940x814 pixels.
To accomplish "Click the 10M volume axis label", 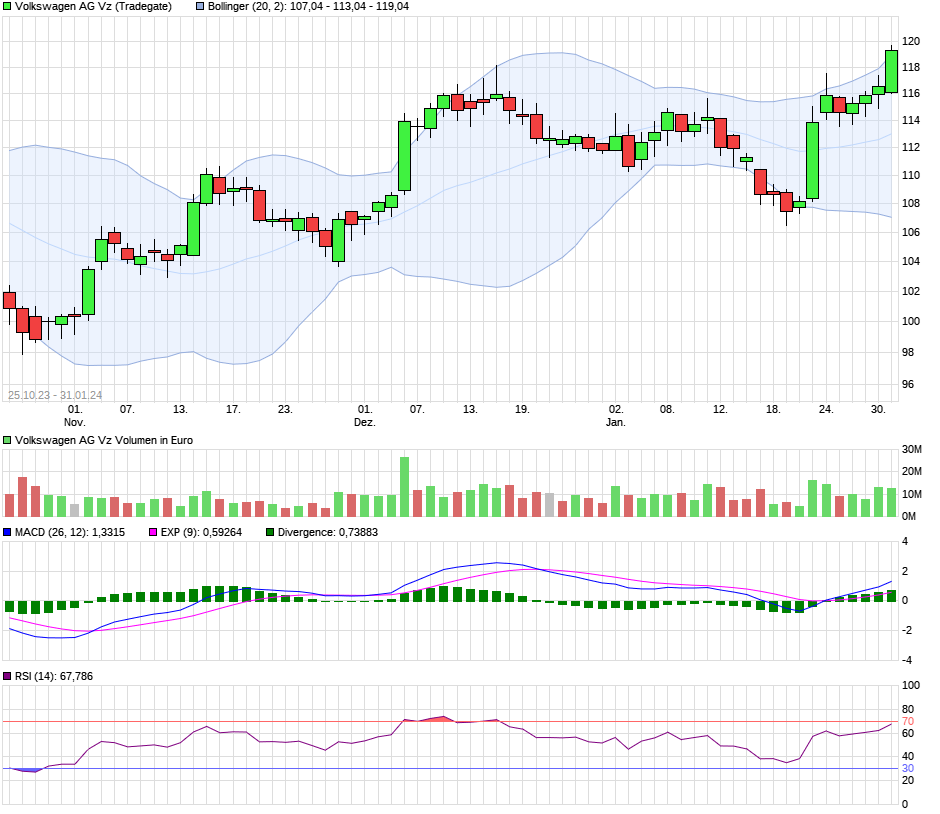I will pyautogui.click(x=912, y=494).
